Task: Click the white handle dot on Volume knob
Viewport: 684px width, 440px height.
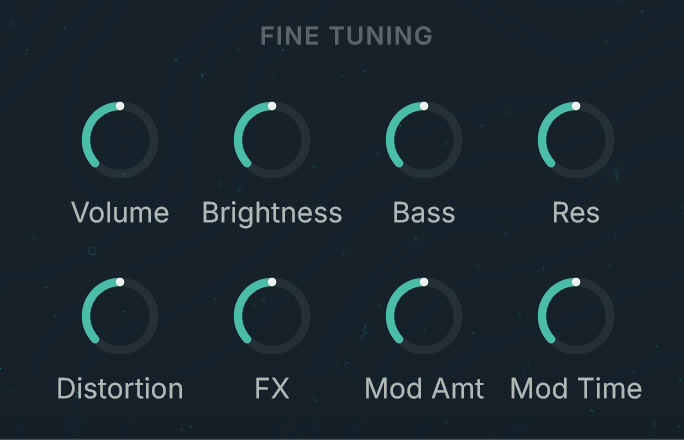Action: coord(120,105)
